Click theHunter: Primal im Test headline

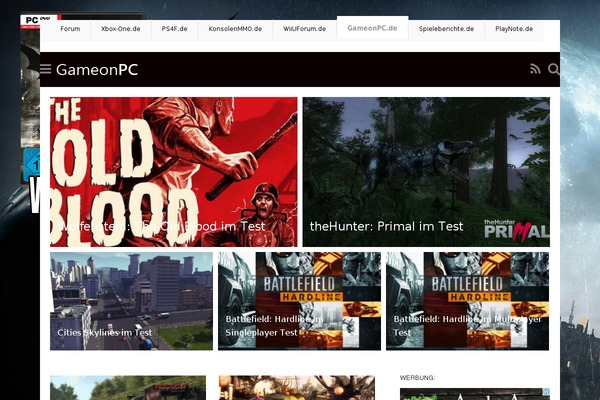click(x=386, y=226)
